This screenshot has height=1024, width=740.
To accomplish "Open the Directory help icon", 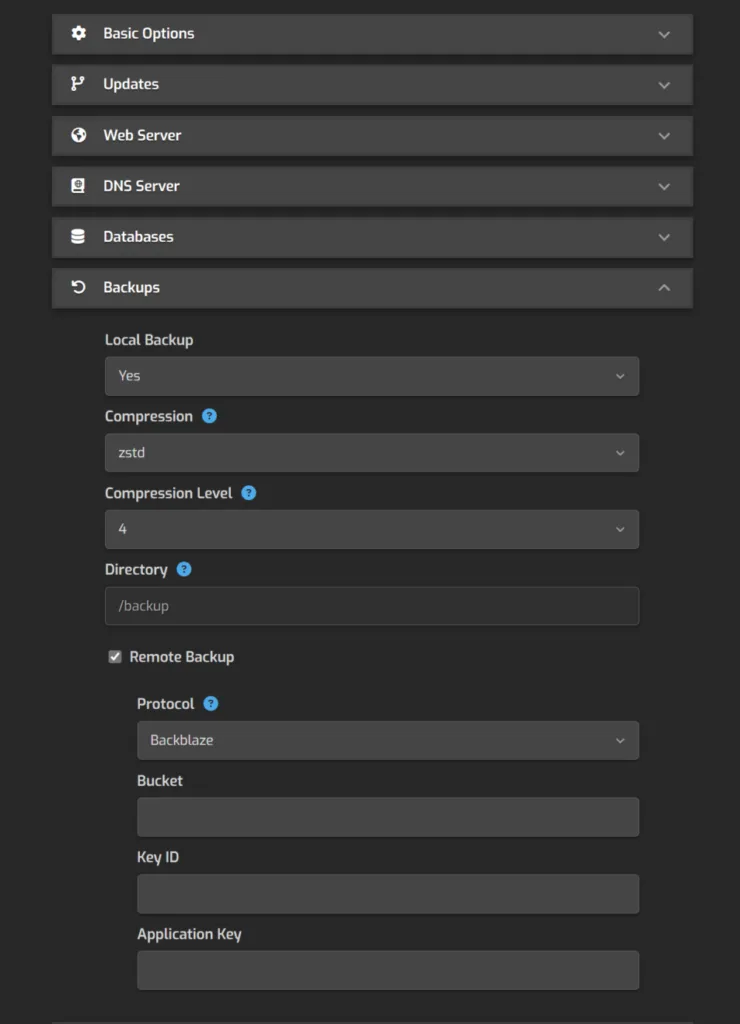I will pos(184,569).
